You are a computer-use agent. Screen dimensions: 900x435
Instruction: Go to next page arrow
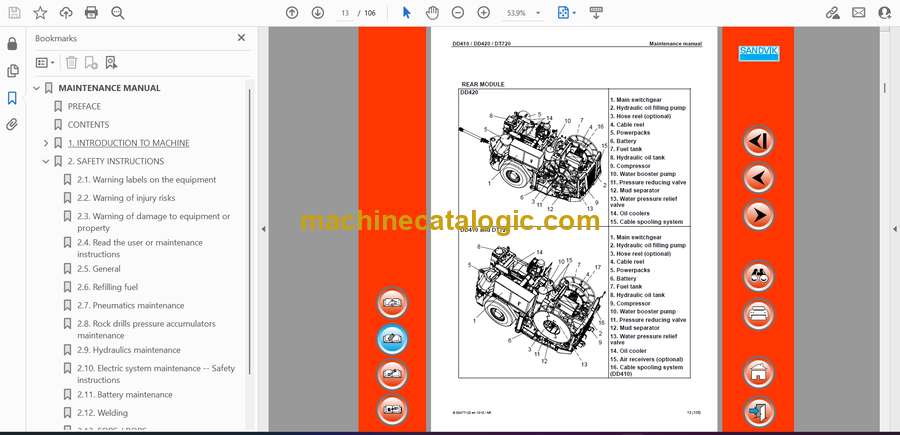[x=317, y=13]
